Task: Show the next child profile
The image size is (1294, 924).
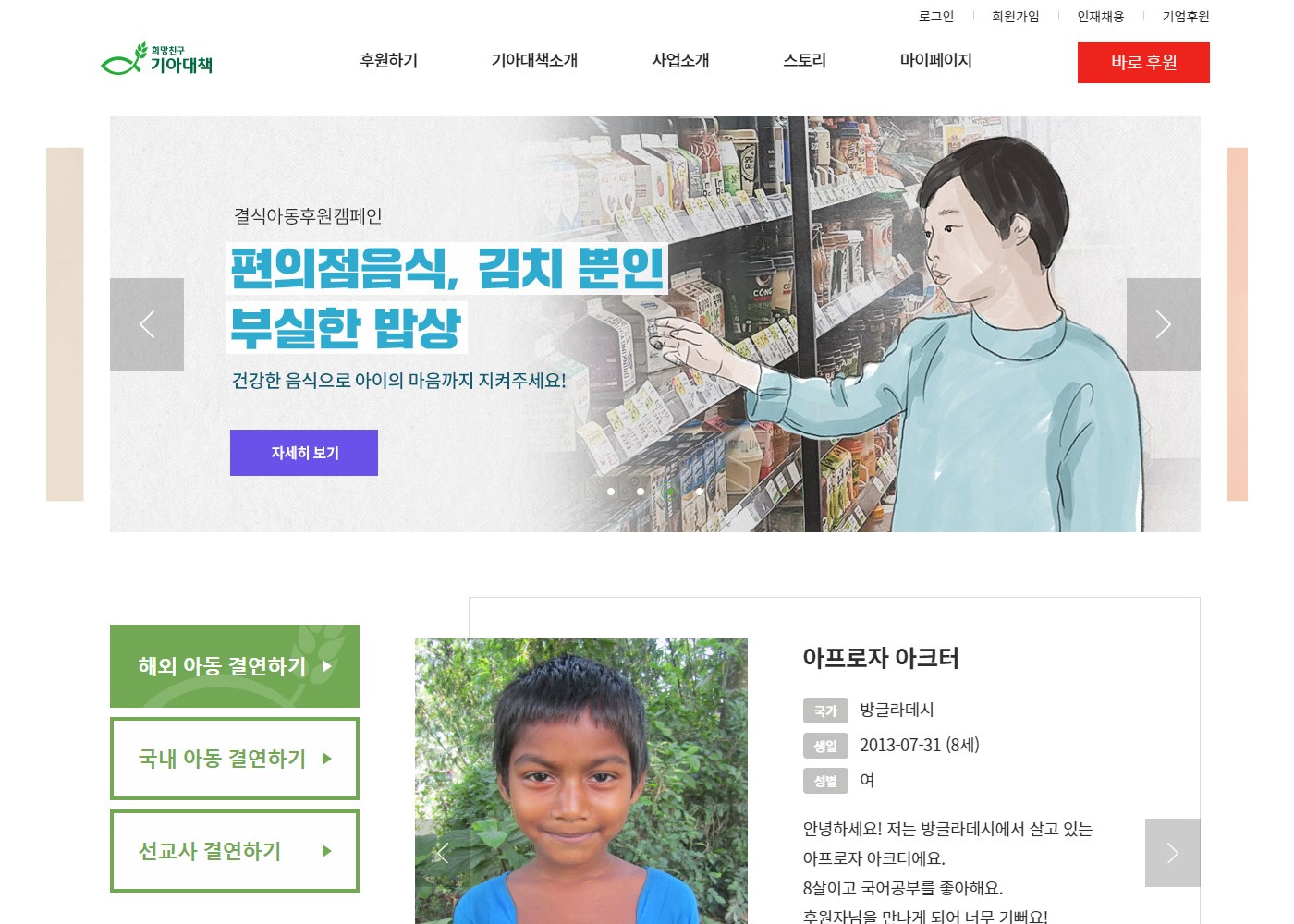Action: (1173, 853)
